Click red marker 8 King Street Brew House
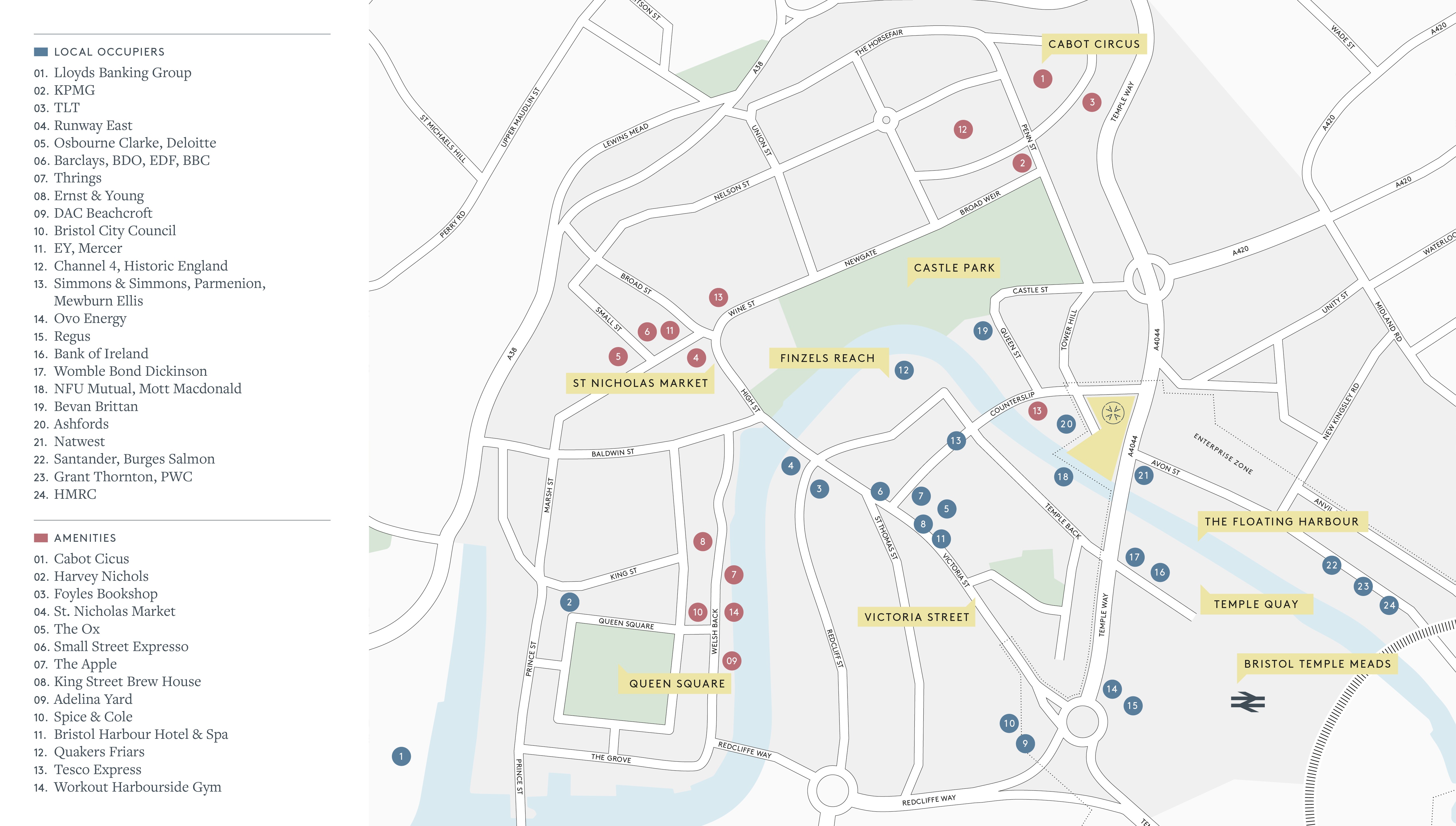Image resolution: width=1456 pixels, height=826 pixels. click(x=702, y=542)
